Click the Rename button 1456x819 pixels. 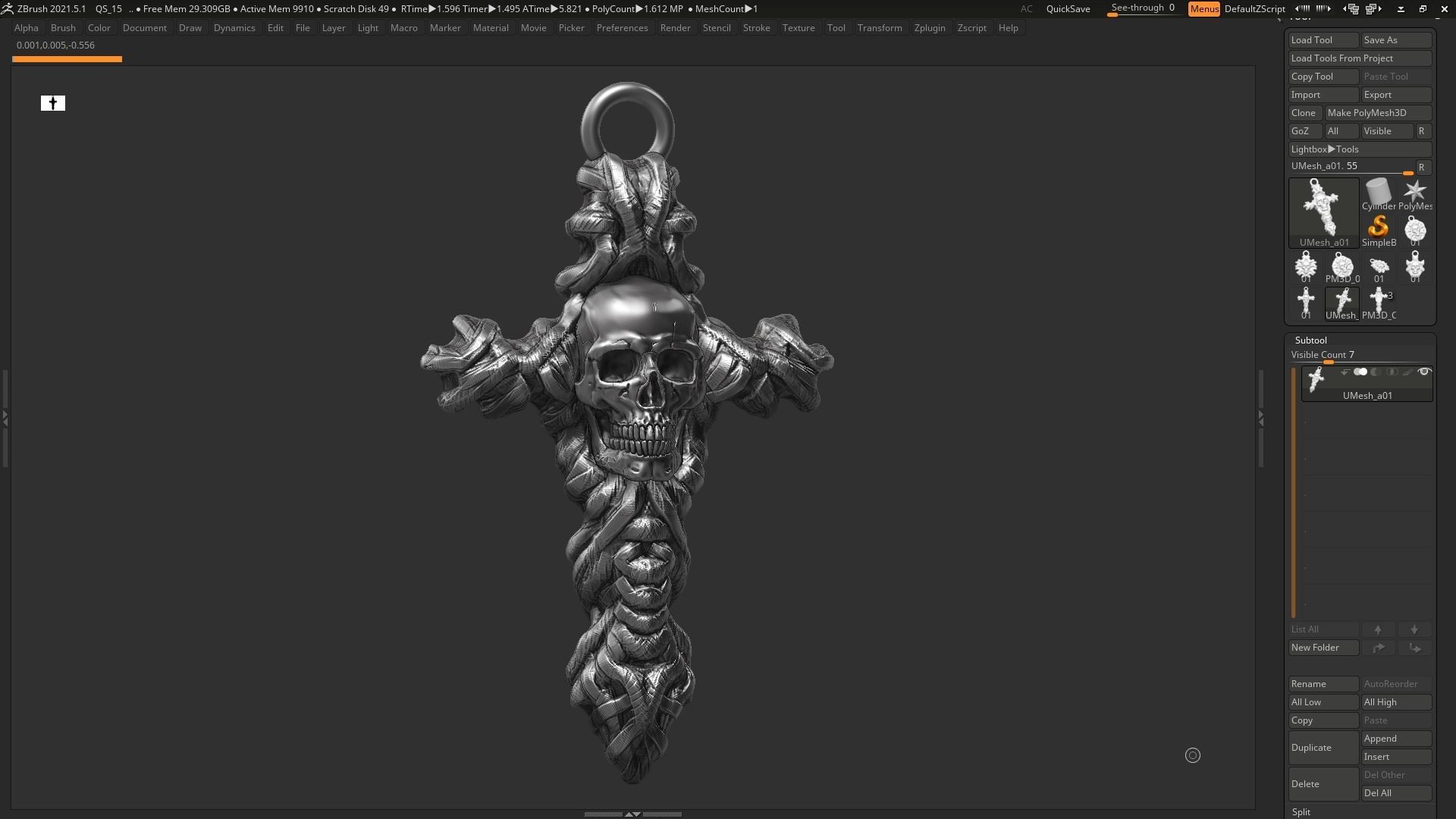click(1324, 684)
